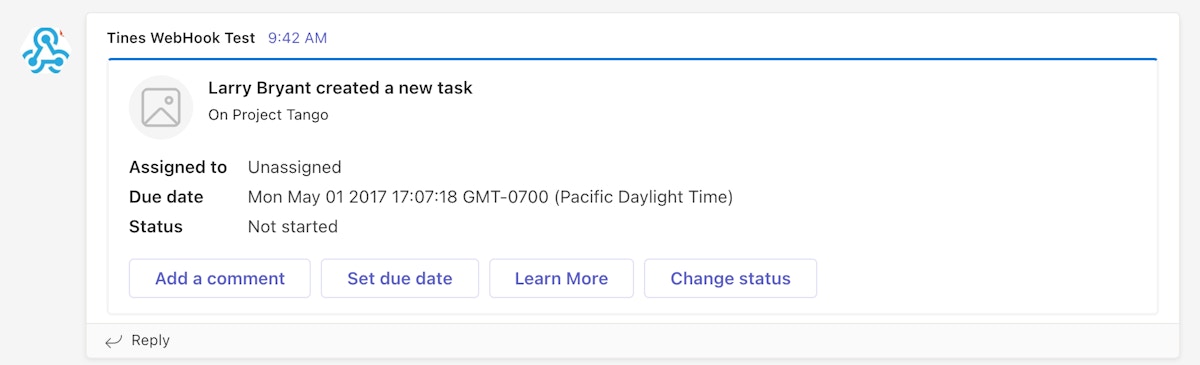This screenshot has height=365, width=1200.
Task: Click the Tines webhook avatar icon
Action: [46, 50]
